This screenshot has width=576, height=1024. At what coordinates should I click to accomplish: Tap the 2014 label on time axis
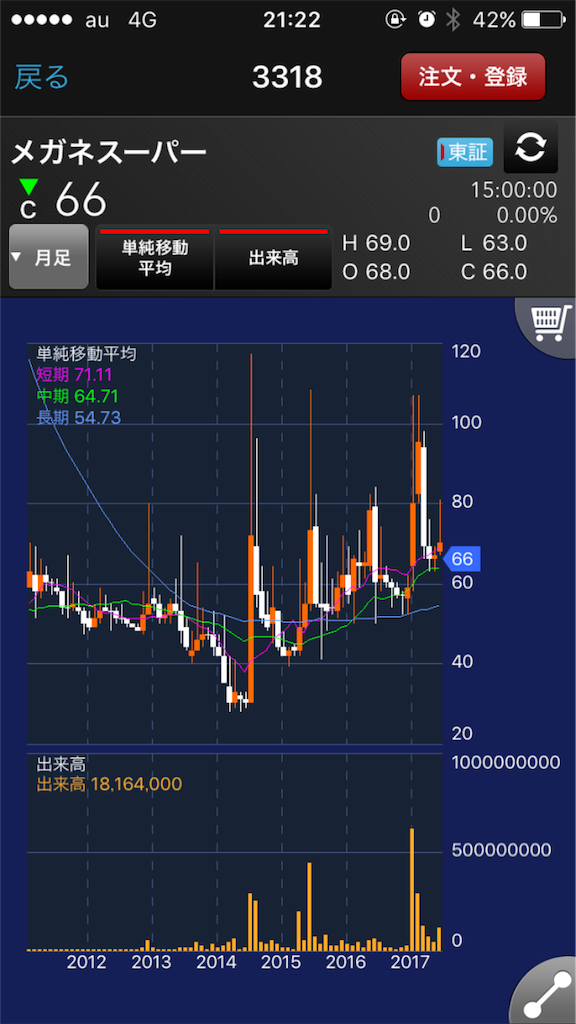216,963
